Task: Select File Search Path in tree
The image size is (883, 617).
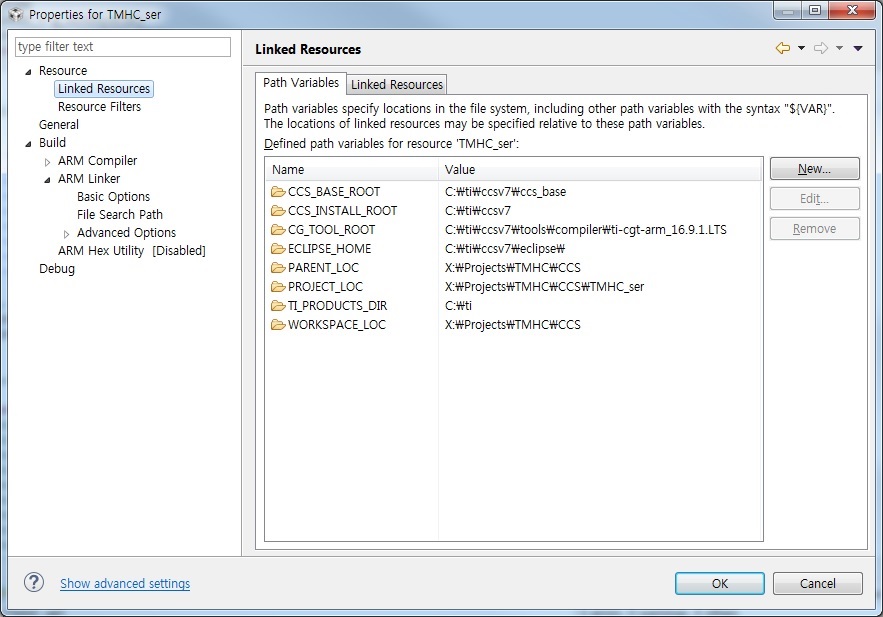Action: [x=119, y=214]
